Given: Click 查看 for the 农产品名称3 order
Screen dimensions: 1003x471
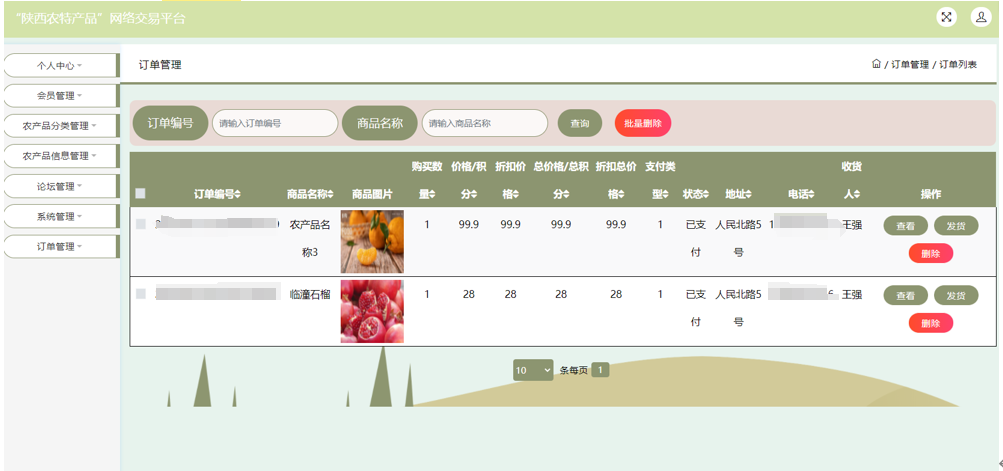Looking at the screenshot, I should click(x=905, y=226).
